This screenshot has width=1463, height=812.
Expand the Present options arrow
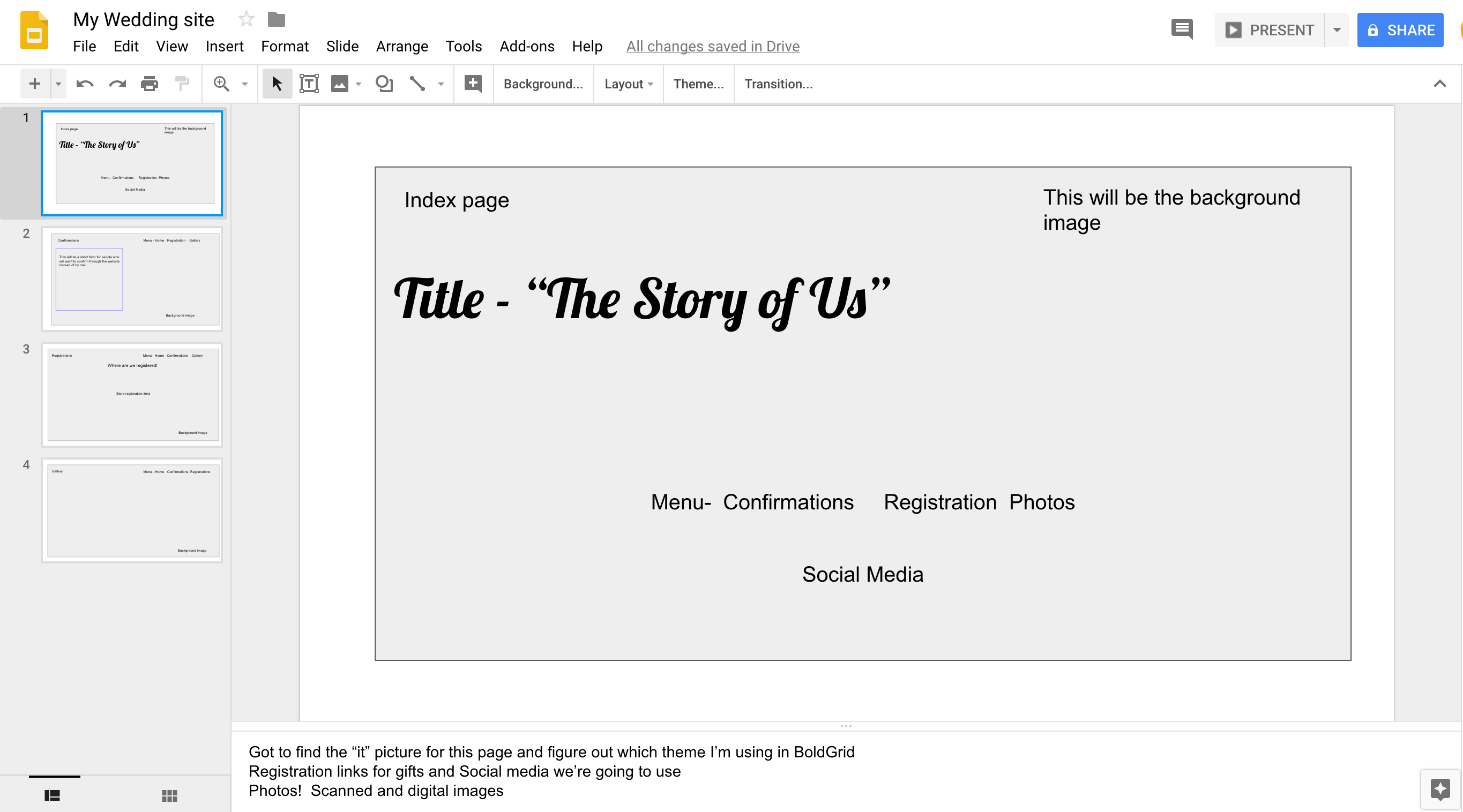coord(1337,30)
